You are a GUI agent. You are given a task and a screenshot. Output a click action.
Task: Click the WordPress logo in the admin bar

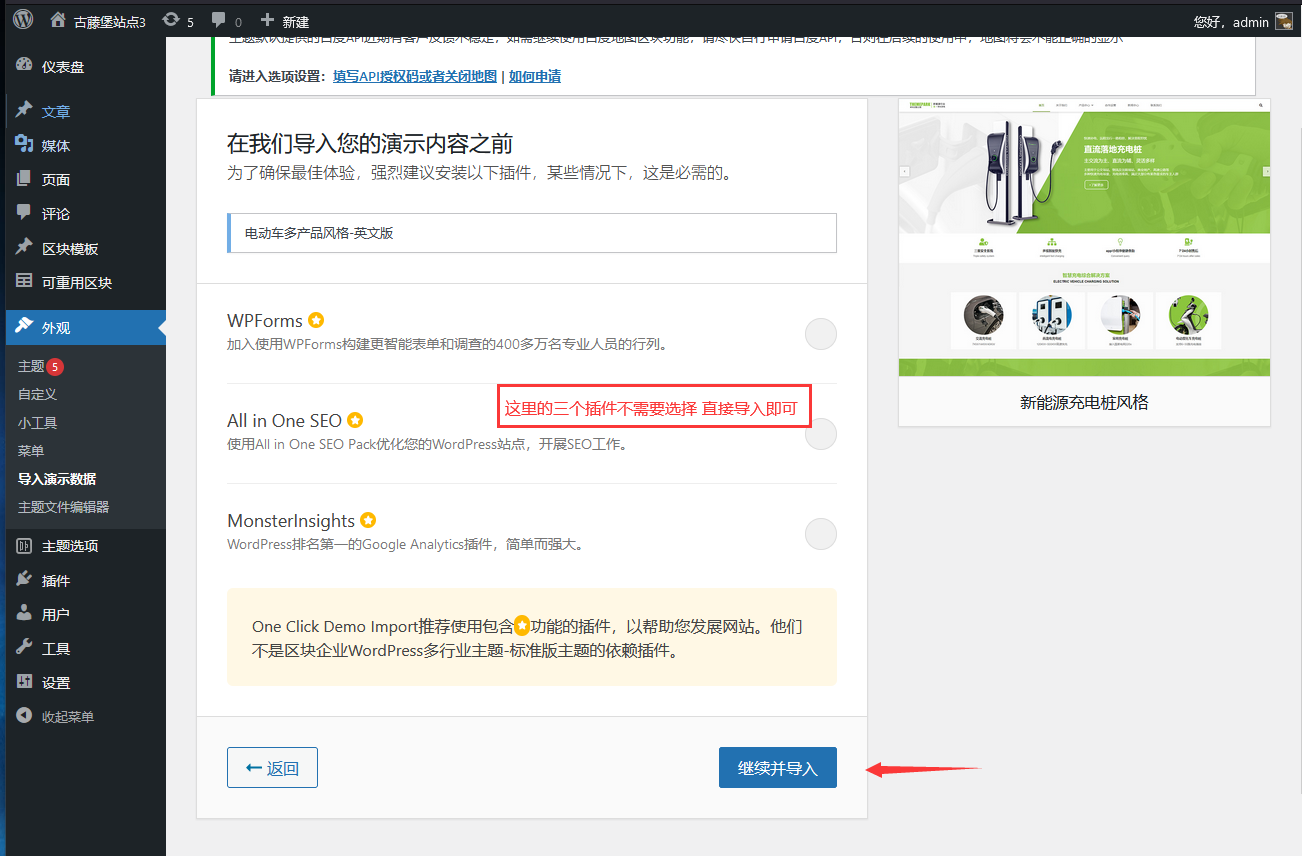22,20
